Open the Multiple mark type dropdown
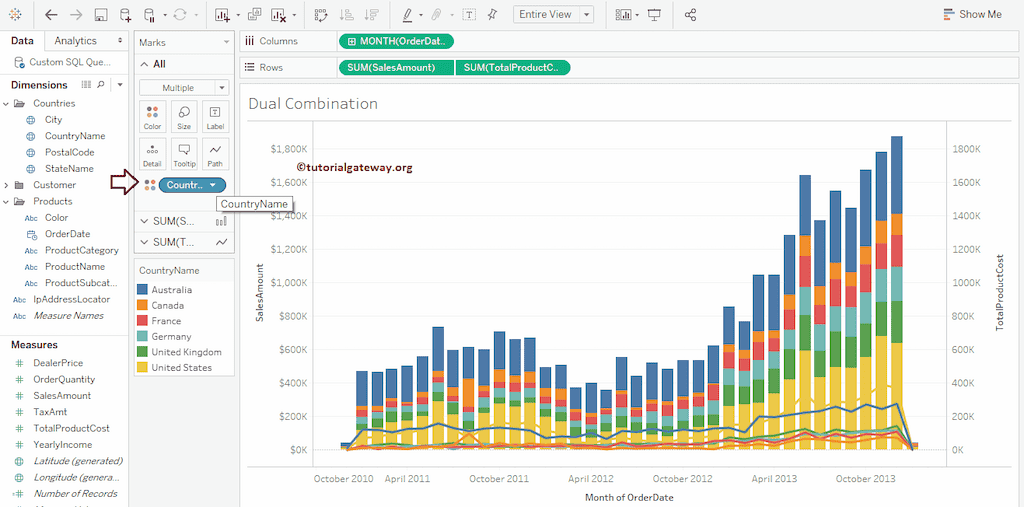The width and height of the screenshot is (1024, 507). coord(183,88)
